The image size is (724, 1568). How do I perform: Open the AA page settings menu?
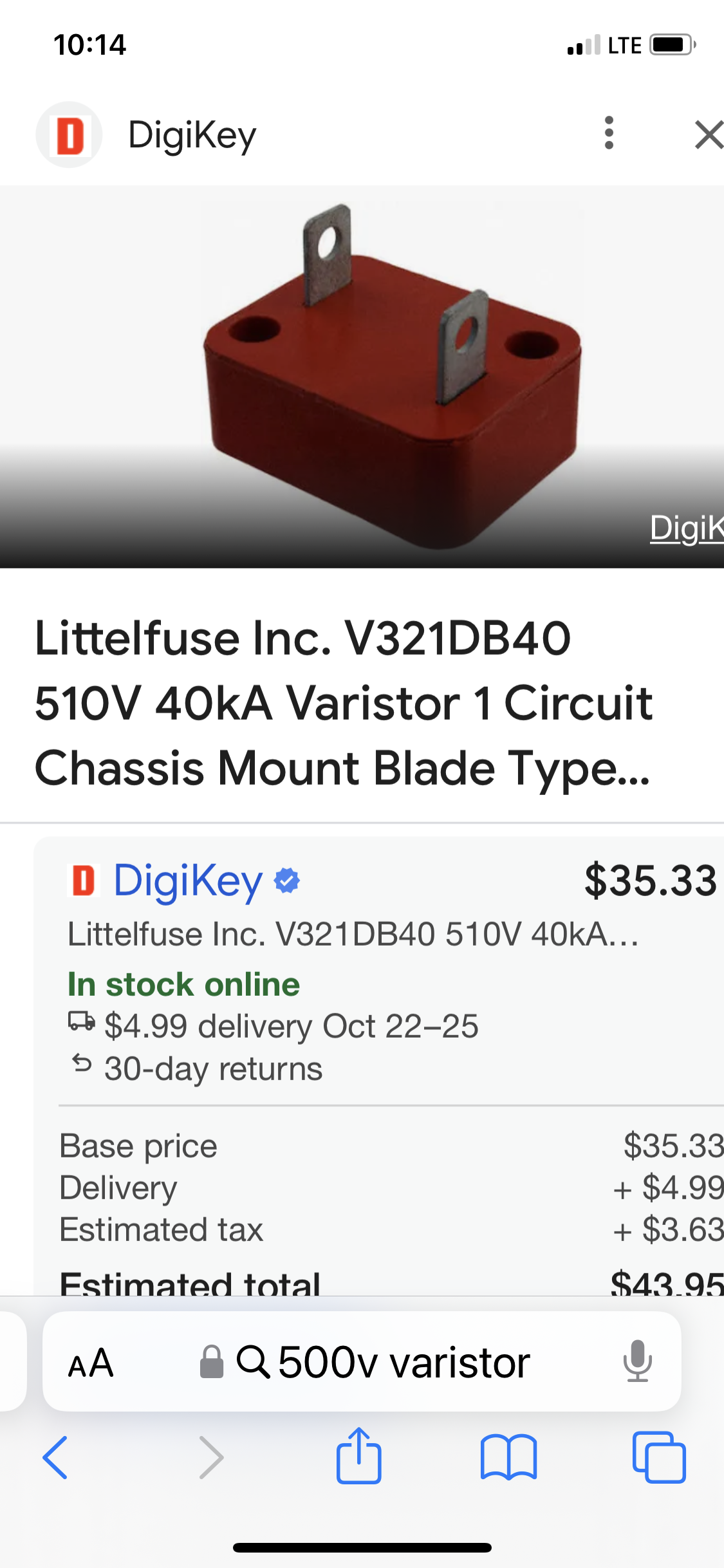[x=91, y=1363]
